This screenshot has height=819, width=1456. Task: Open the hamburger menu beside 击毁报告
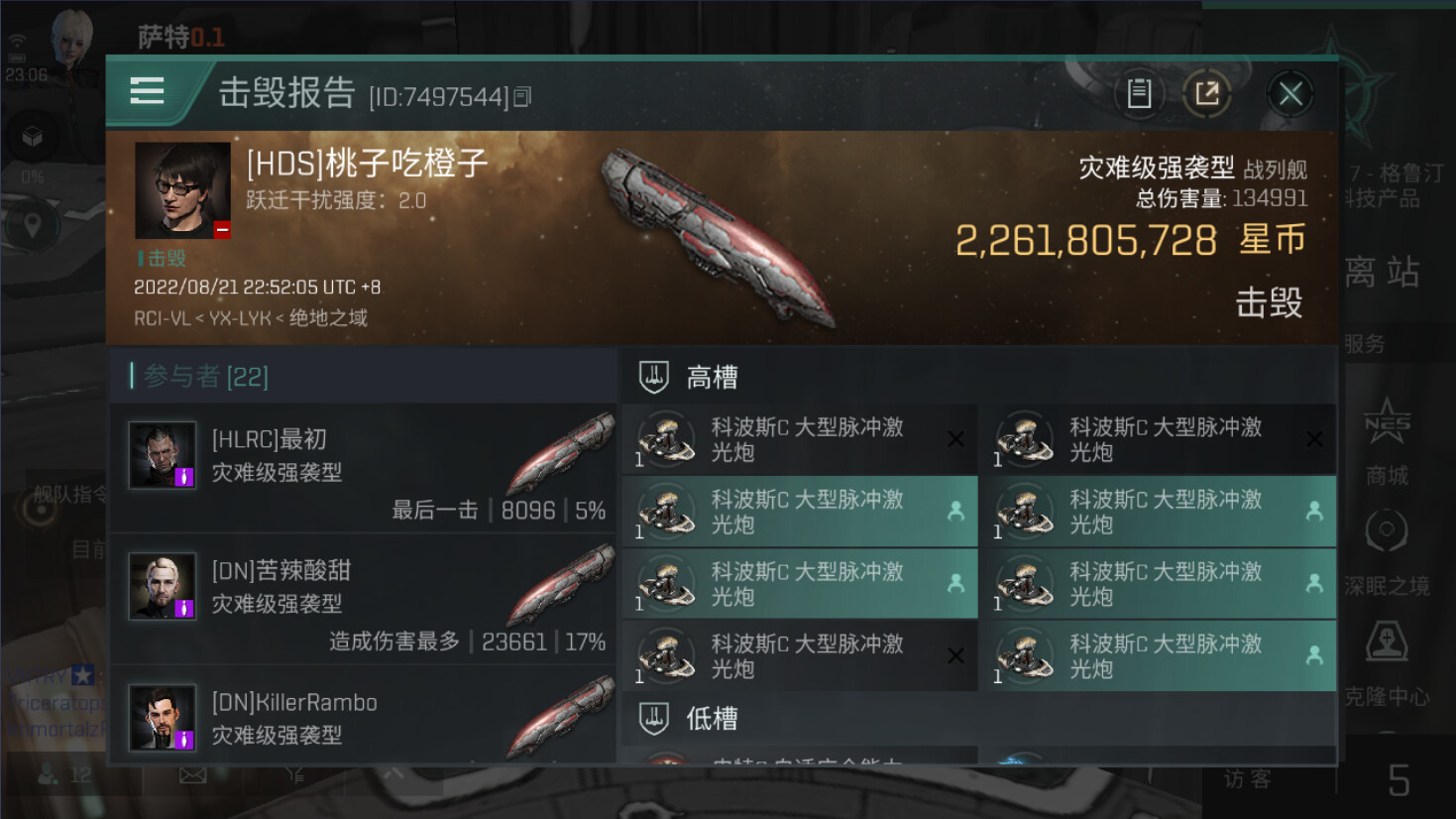click(147, 91)
